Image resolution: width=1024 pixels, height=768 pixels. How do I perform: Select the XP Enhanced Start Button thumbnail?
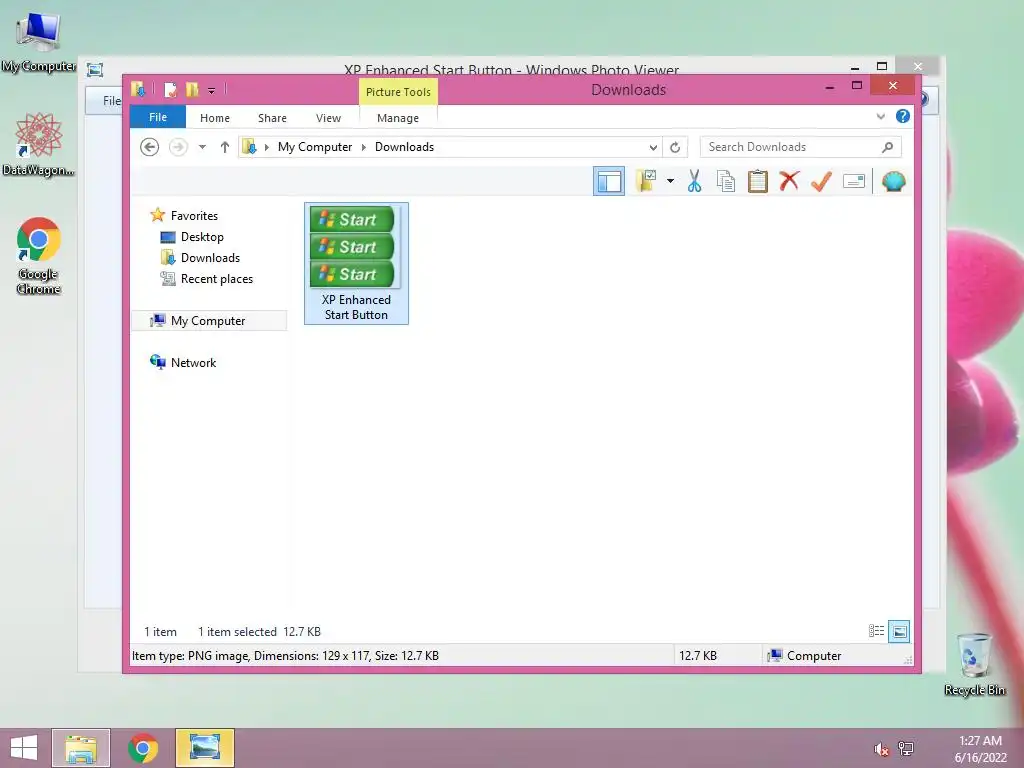[356, 263]
